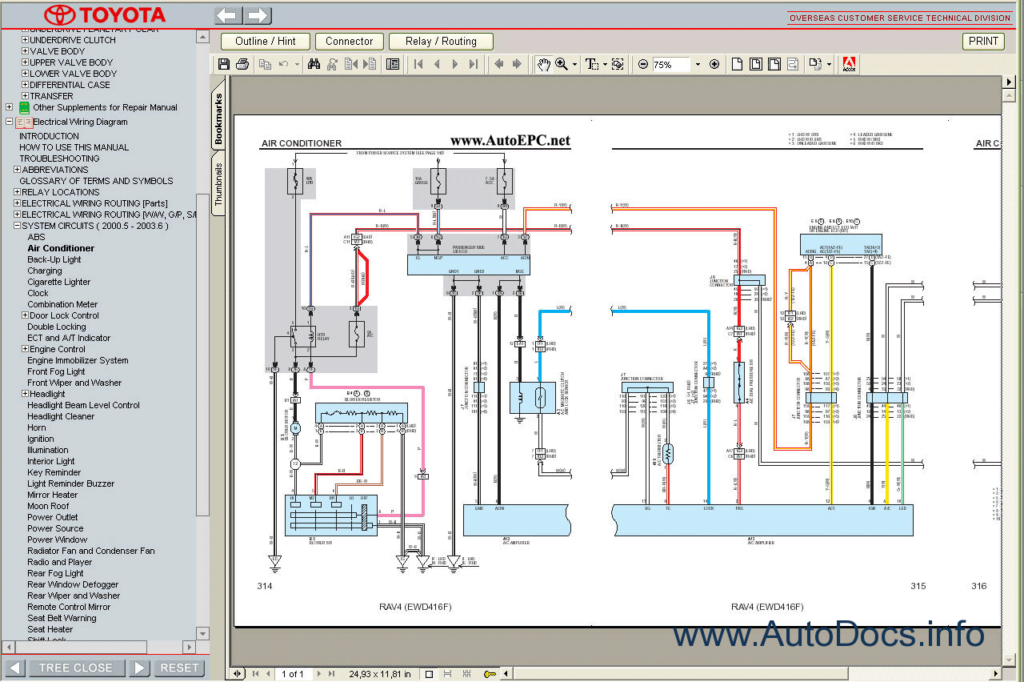This screenshot has width=1024, height=682.
Task: Select Charging in the tree
Action: [x=44, y=270]
